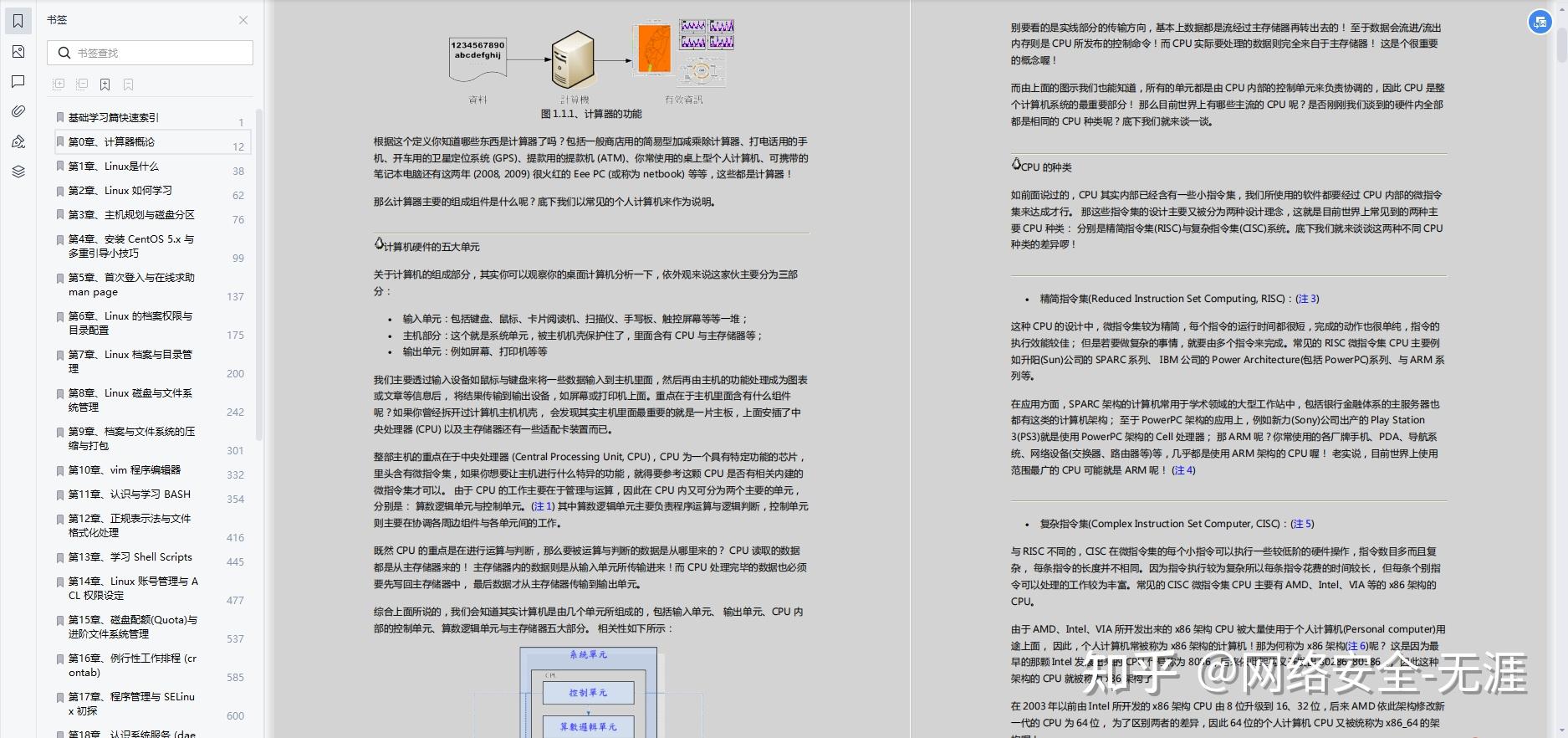Screen dimensions: 1568x738
Task: Open the Layers panel icon
Action: 18,172
